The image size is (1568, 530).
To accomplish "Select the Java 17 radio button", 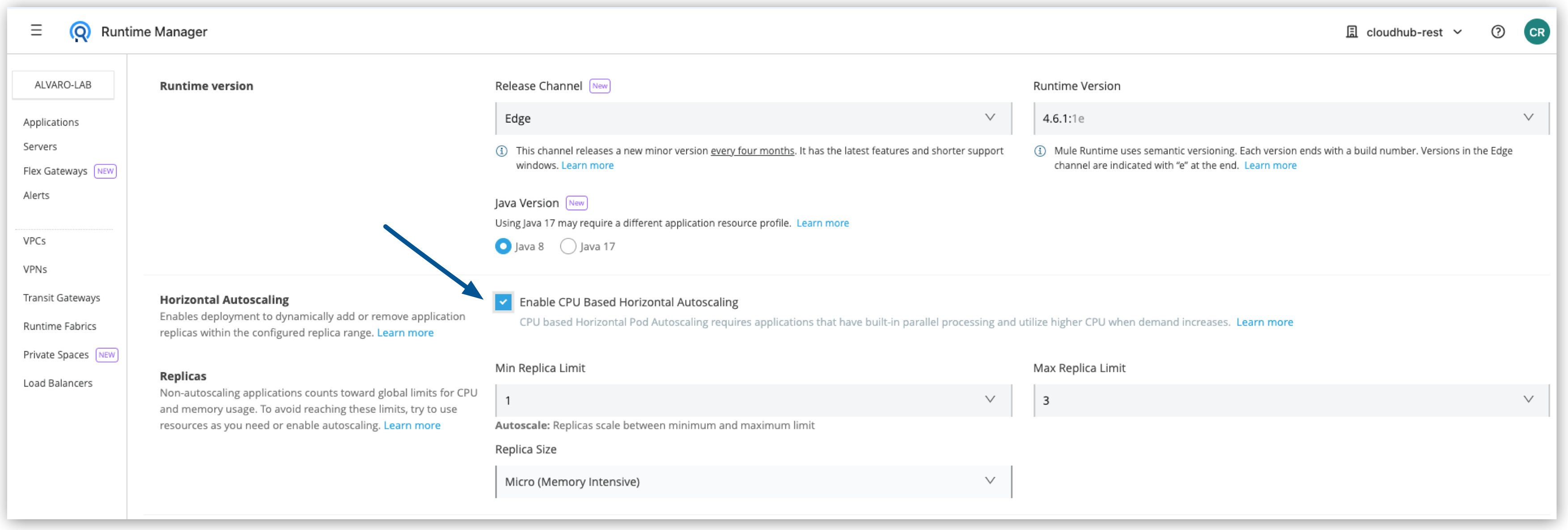I will click(x=568, y=246).
